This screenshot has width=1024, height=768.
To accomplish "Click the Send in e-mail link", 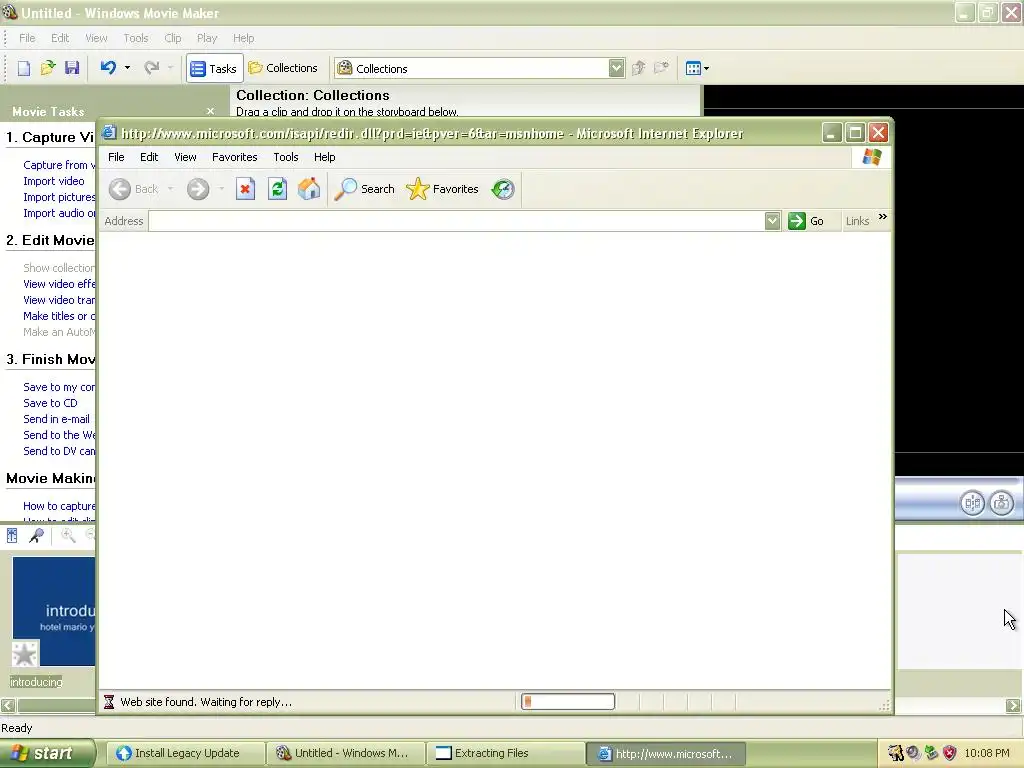I will pyautogui.click(x=56, y=419).
